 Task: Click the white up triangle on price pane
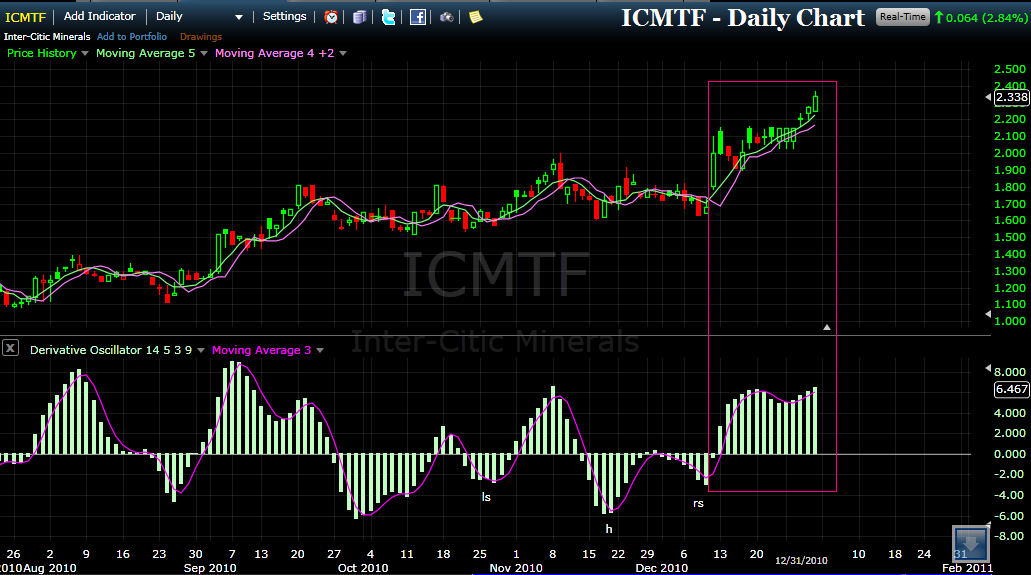pos(827,327)
